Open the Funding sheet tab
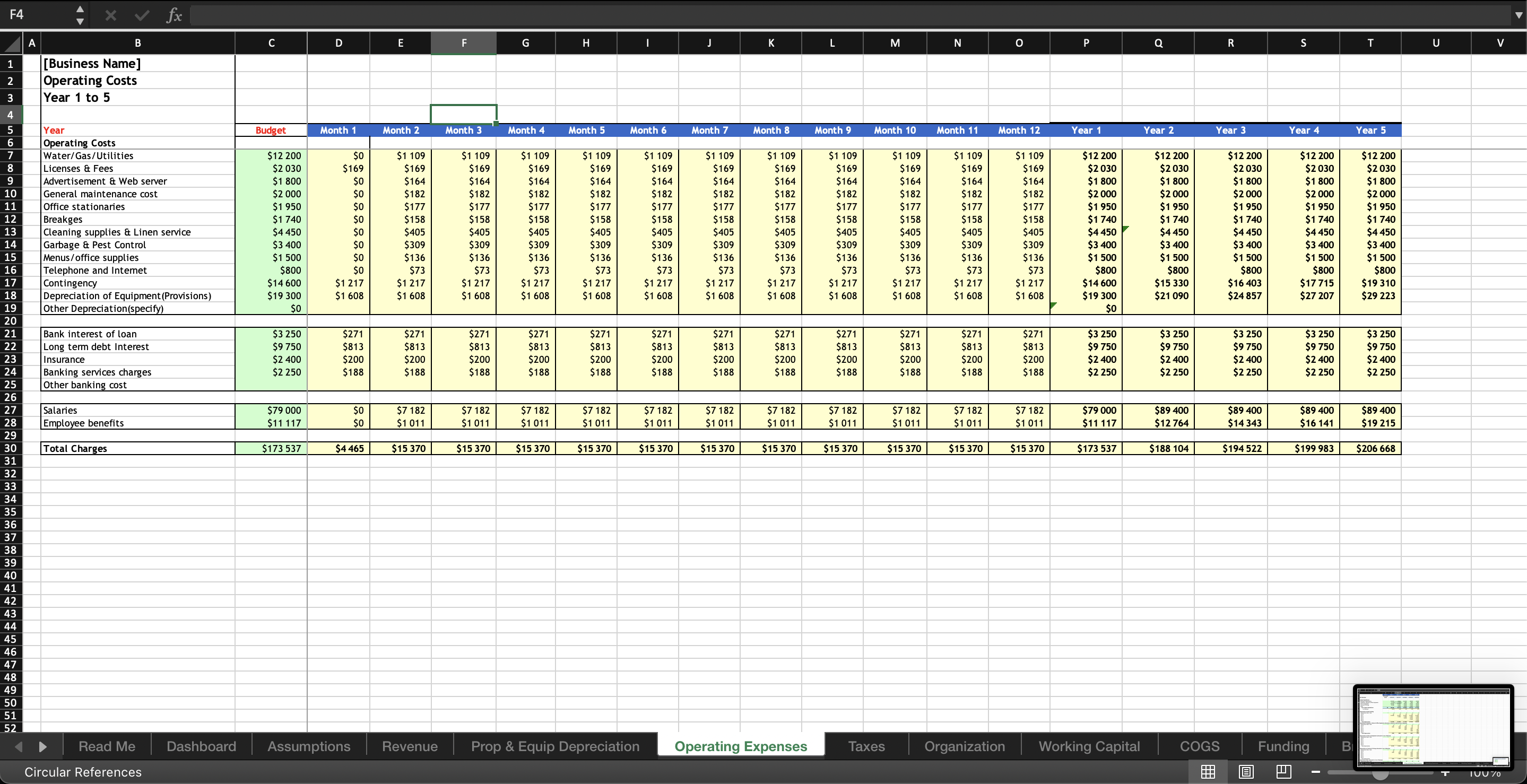 pos(1283,746)
